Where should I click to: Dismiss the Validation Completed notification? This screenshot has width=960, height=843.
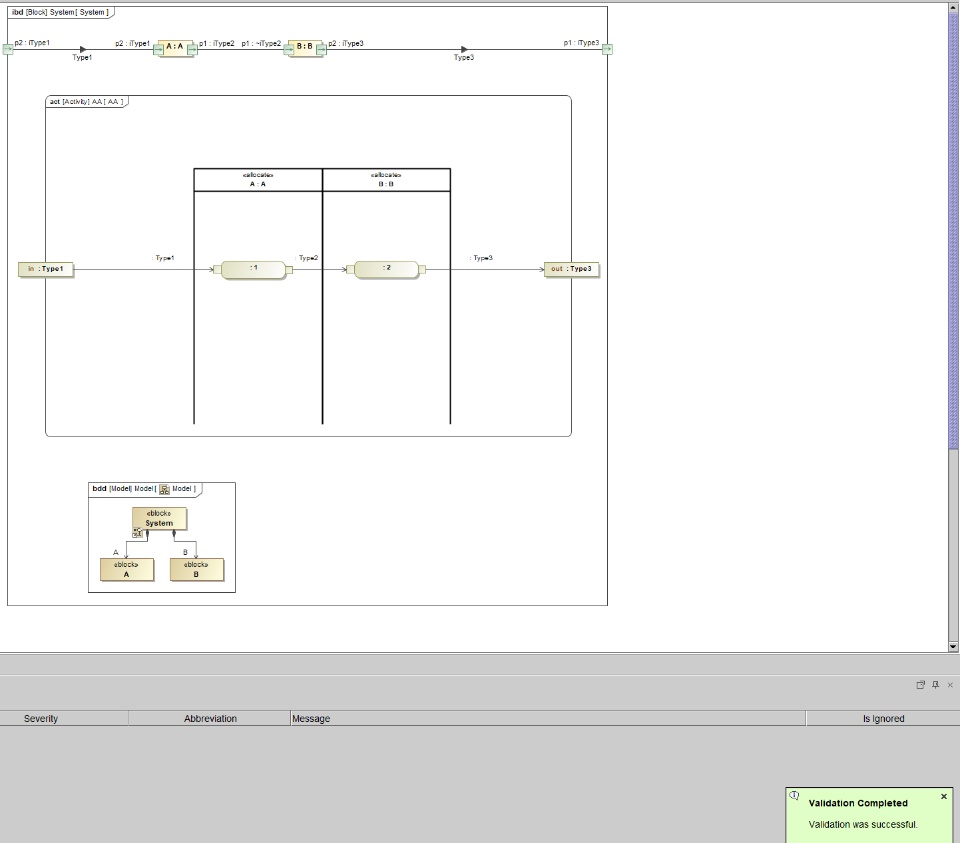[943, 796]
